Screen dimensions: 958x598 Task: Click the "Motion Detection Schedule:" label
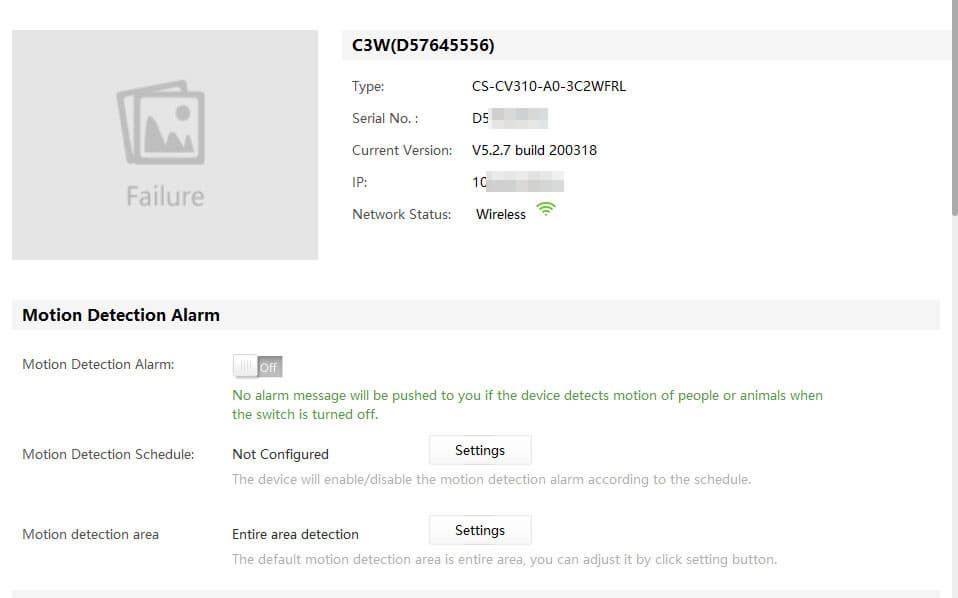click(108, 454)
